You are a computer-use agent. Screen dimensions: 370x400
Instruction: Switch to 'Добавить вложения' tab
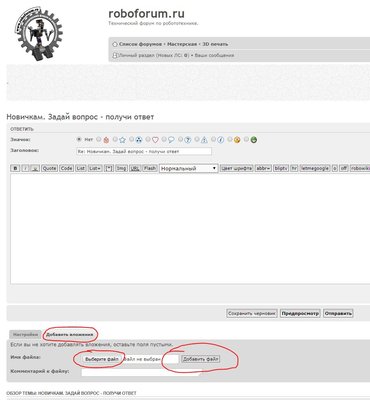[x=69, y=334]
